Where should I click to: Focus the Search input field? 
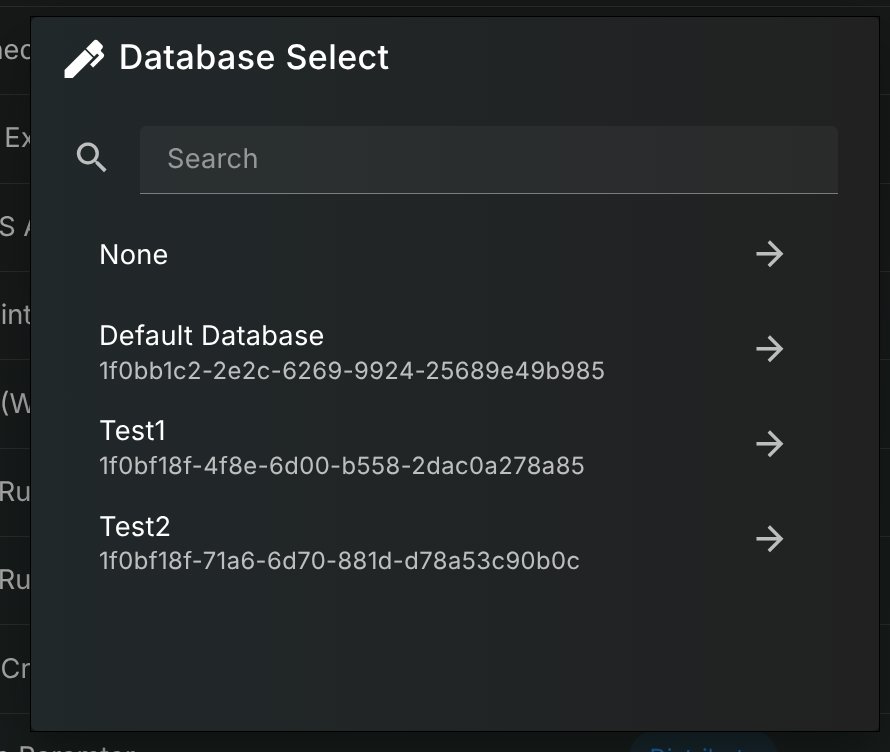click(488, 159)
